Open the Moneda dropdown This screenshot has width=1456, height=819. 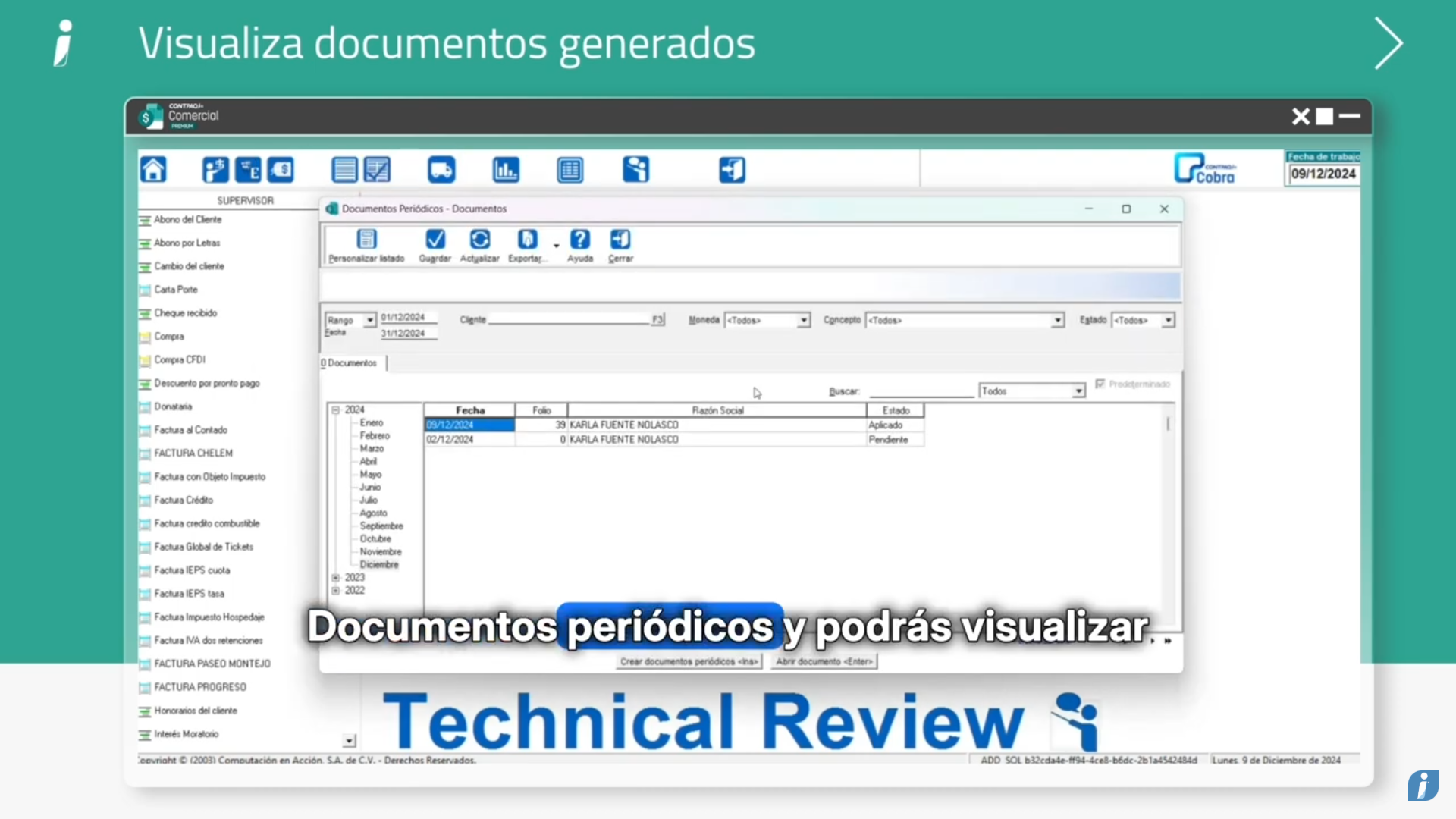tap(803, 320)
